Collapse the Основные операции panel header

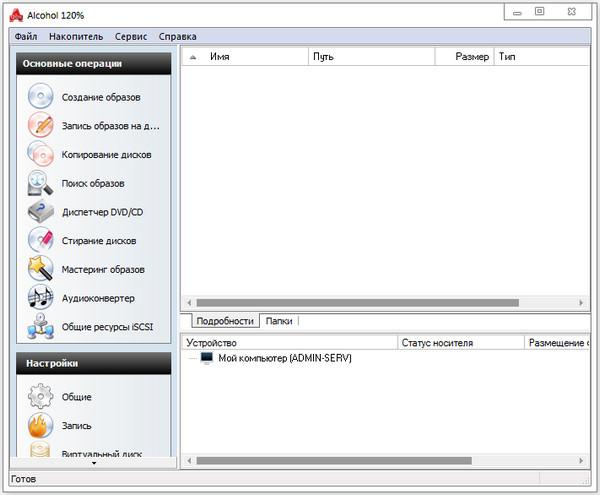point(93,64)
